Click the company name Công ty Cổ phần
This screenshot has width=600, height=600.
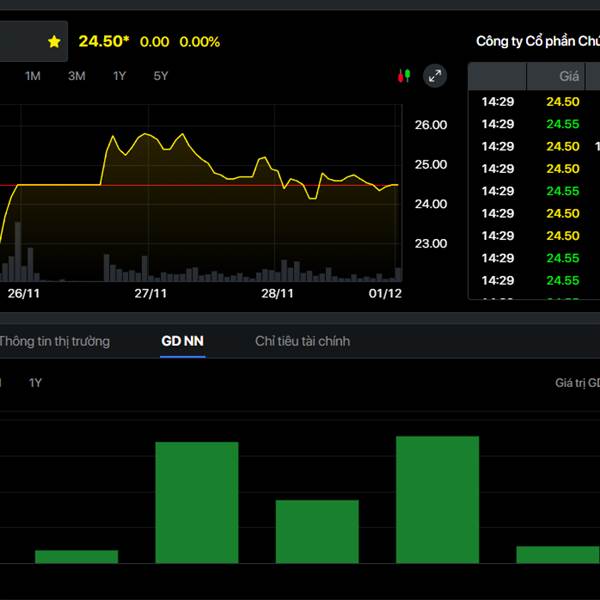click(x=537, y=41)
